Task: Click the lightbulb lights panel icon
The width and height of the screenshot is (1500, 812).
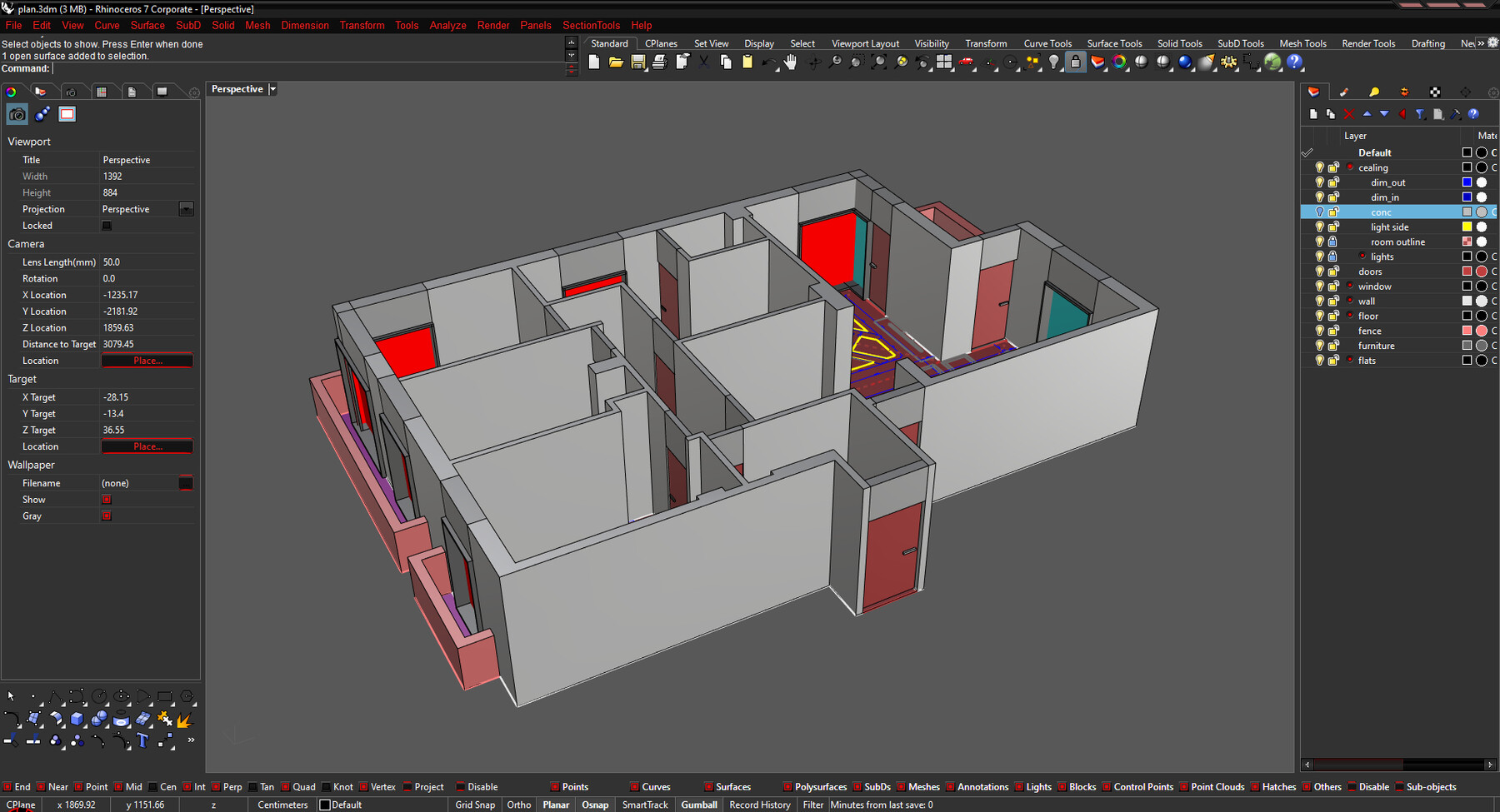Action: [x=1374, y=92]
